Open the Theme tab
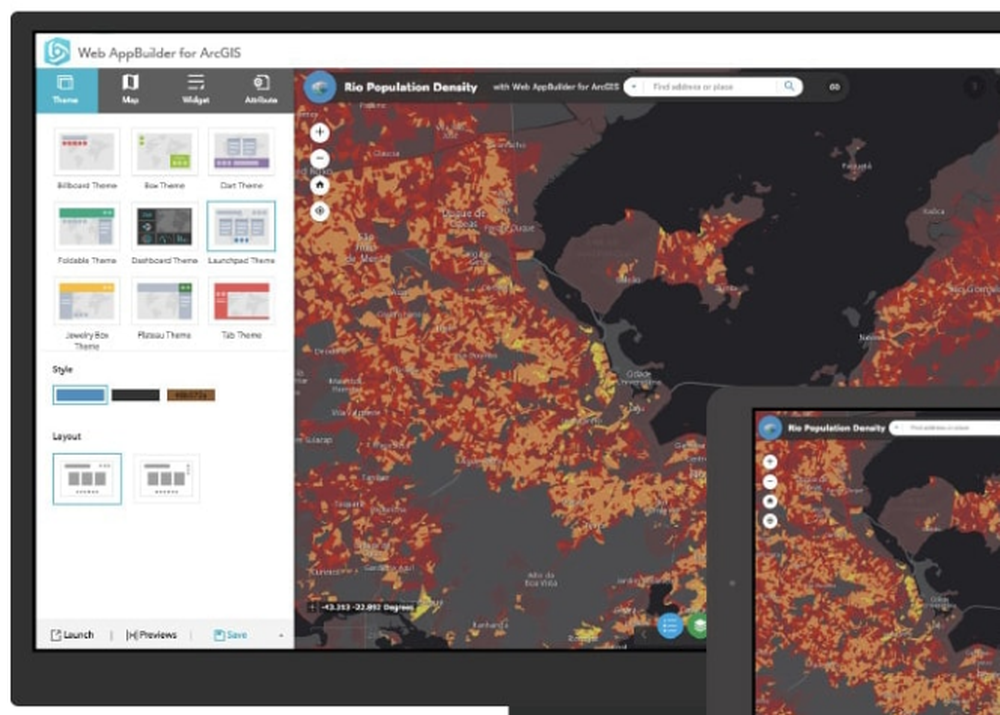The image size is (1000, 715). (x=66, y=91)
